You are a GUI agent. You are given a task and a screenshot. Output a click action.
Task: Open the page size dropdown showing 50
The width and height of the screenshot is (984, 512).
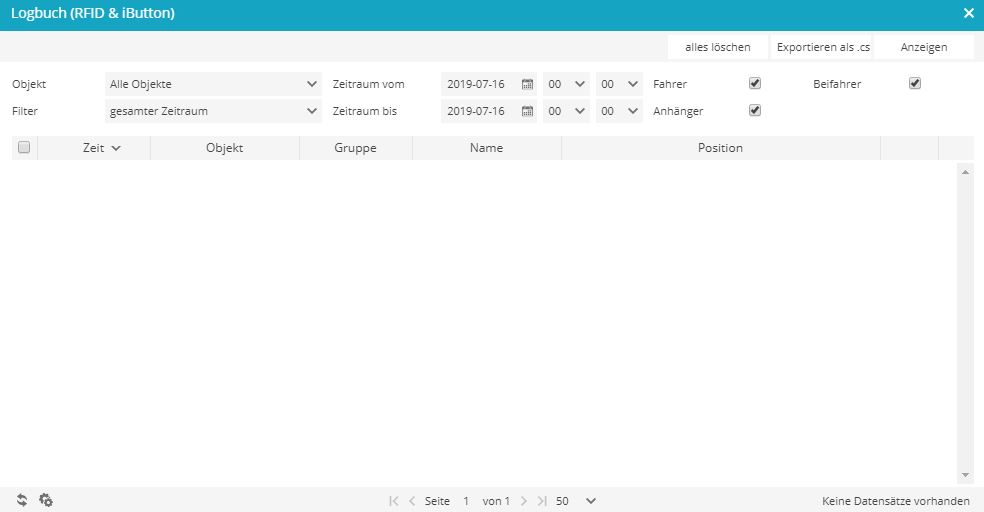[x=575, y=501]
